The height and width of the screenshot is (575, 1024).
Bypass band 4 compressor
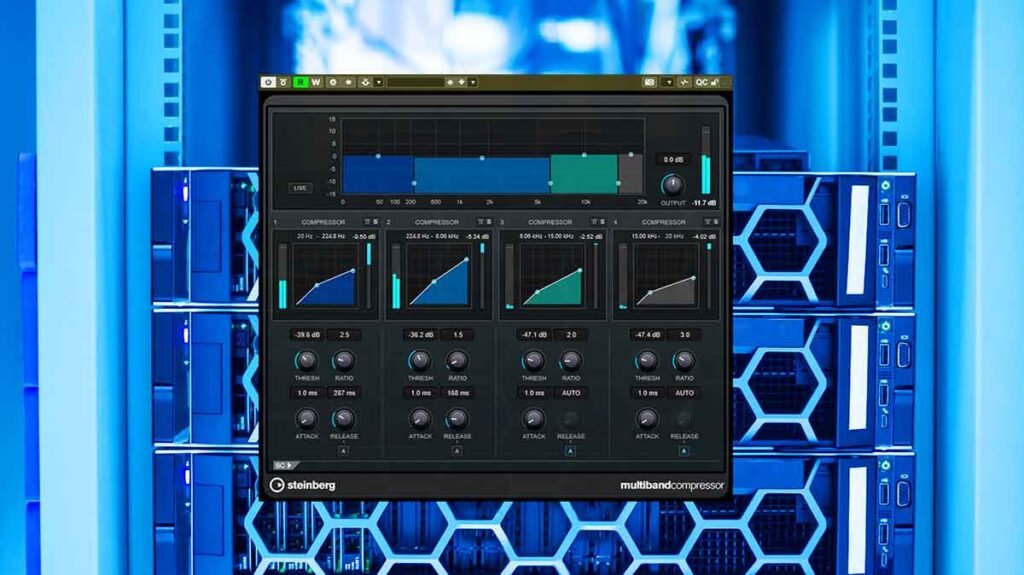708,222
